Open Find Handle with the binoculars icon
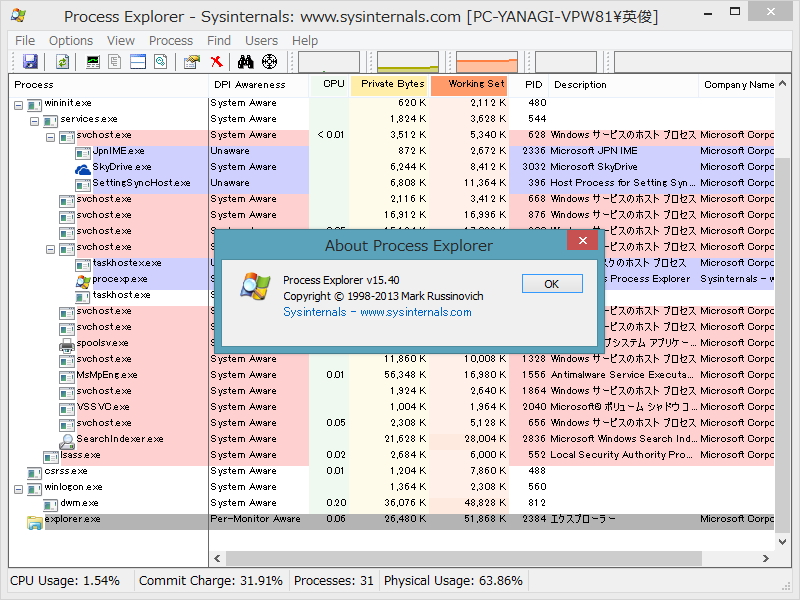This screenshot has width=800, height=600. (x=244, y=60)
